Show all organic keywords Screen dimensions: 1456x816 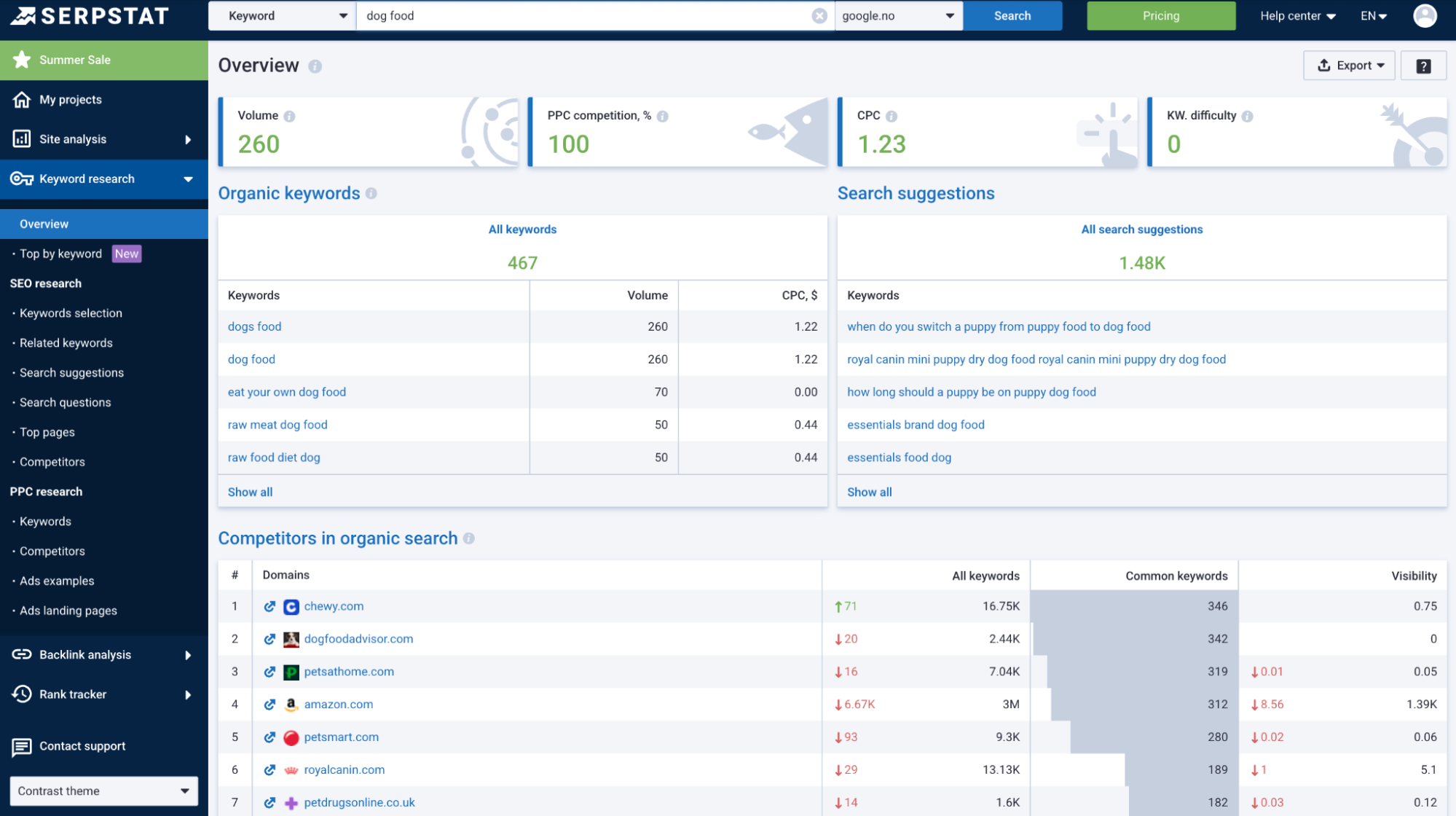250,492
